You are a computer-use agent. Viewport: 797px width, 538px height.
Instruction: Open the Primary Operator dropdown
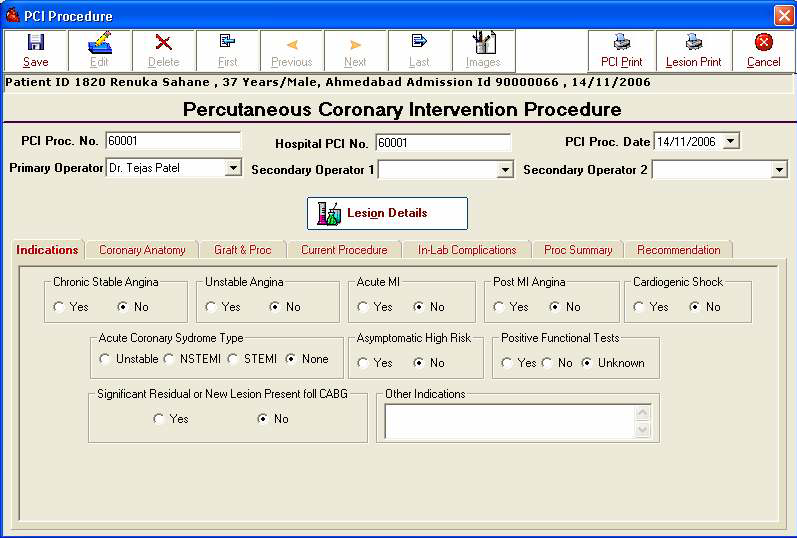tap(233, 169)
